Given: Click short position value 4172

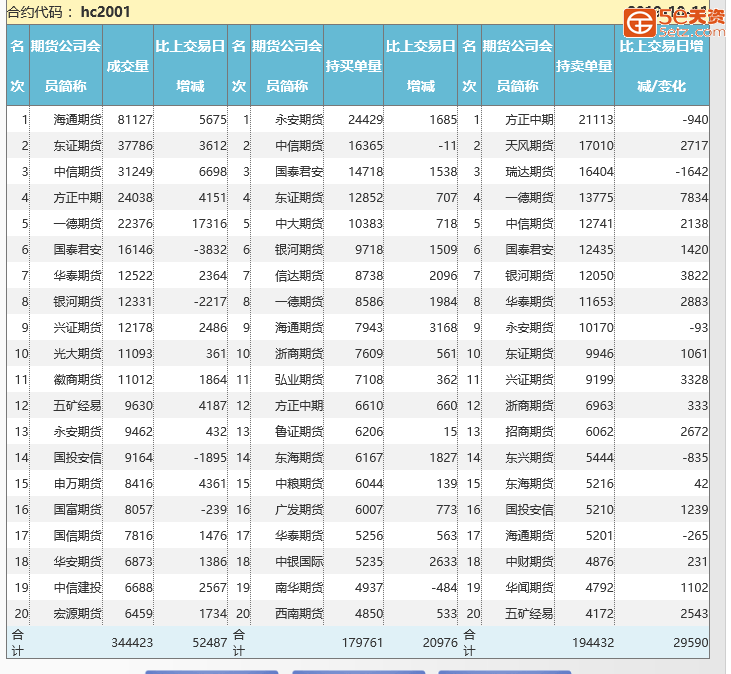Looking at the screenshot, I should tap(600, 613).
